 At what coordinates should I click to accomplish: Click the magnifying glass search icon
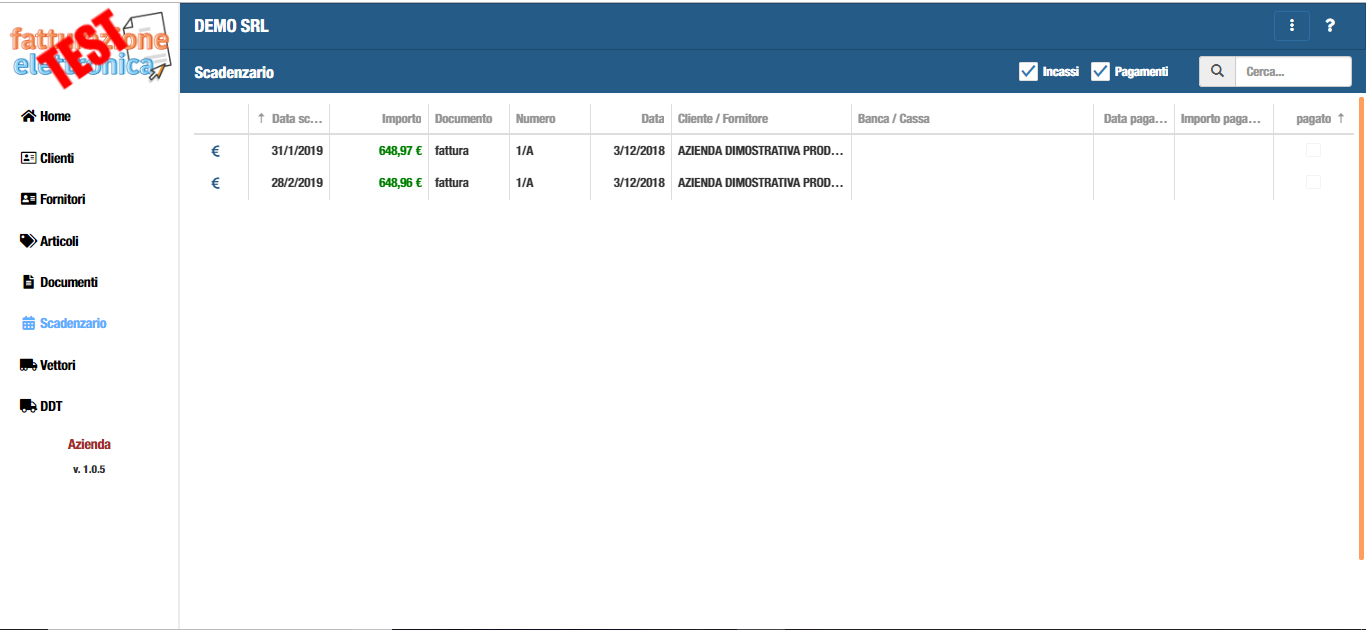pyautogui.click(x=1217, y=71)
